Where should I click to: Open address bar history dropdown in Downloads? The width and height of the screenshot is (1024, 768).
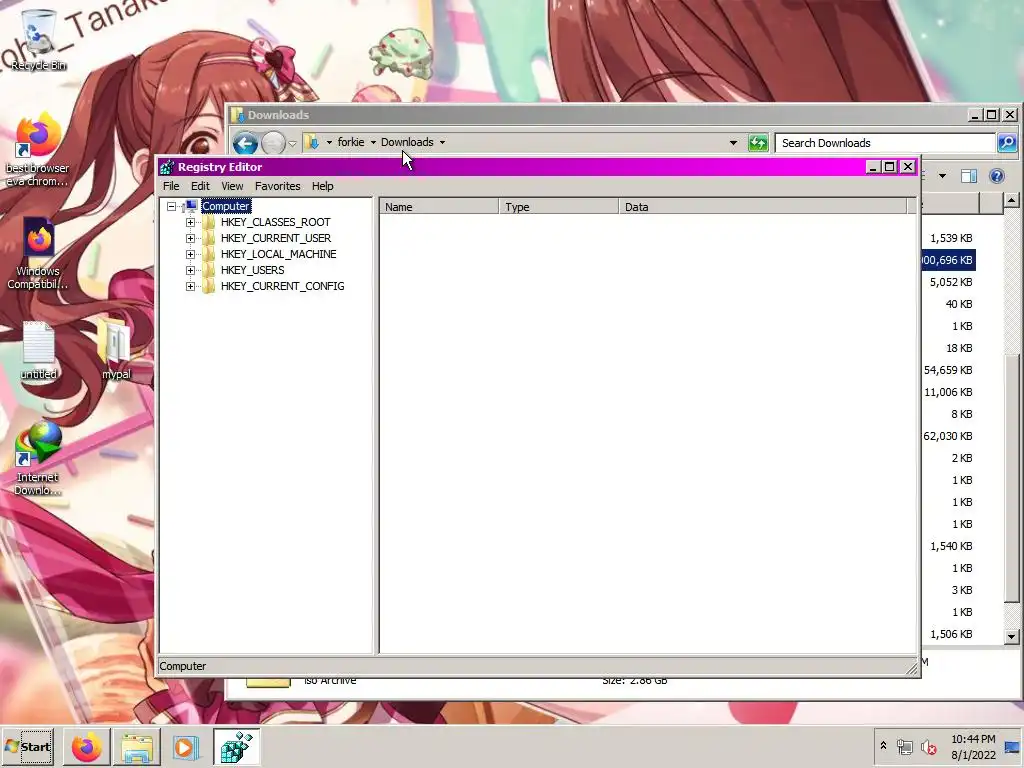(733, 142)
